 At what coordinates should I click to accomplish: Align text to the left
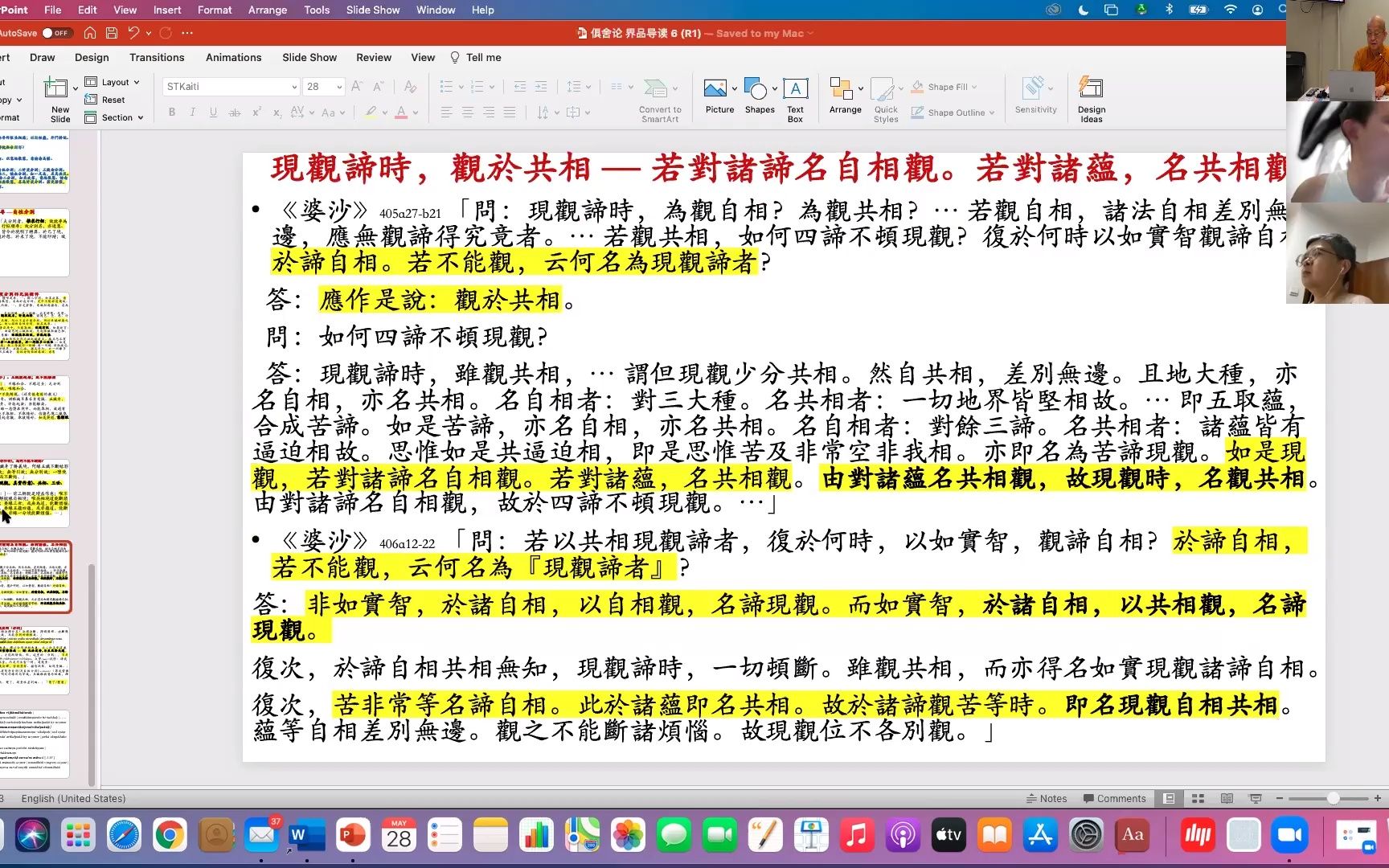point(446,113)
